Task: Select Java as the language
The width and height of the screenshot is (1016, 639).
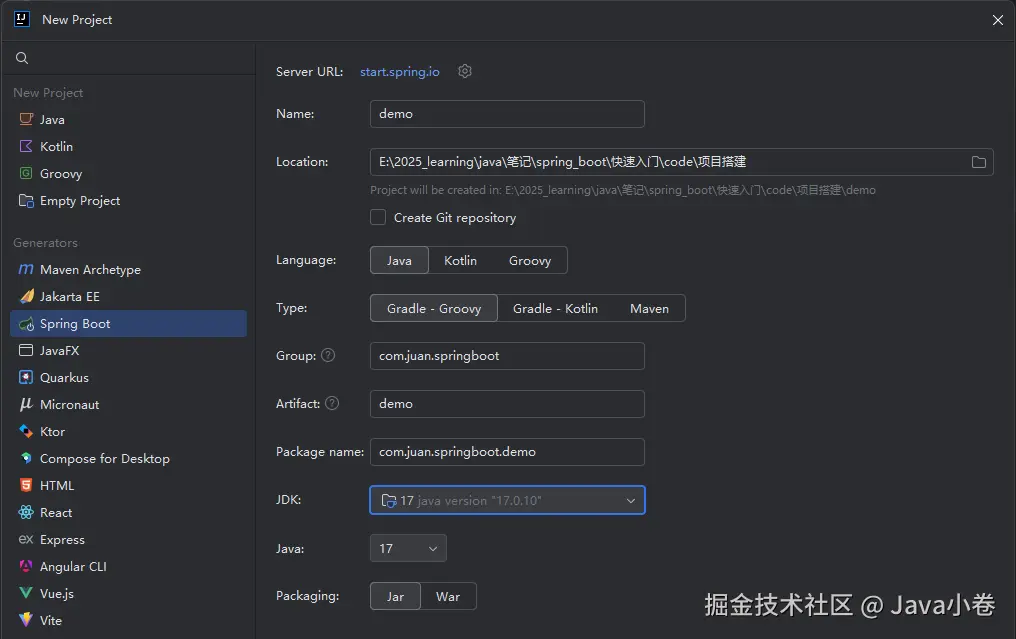Action: (x=399, y=260)
